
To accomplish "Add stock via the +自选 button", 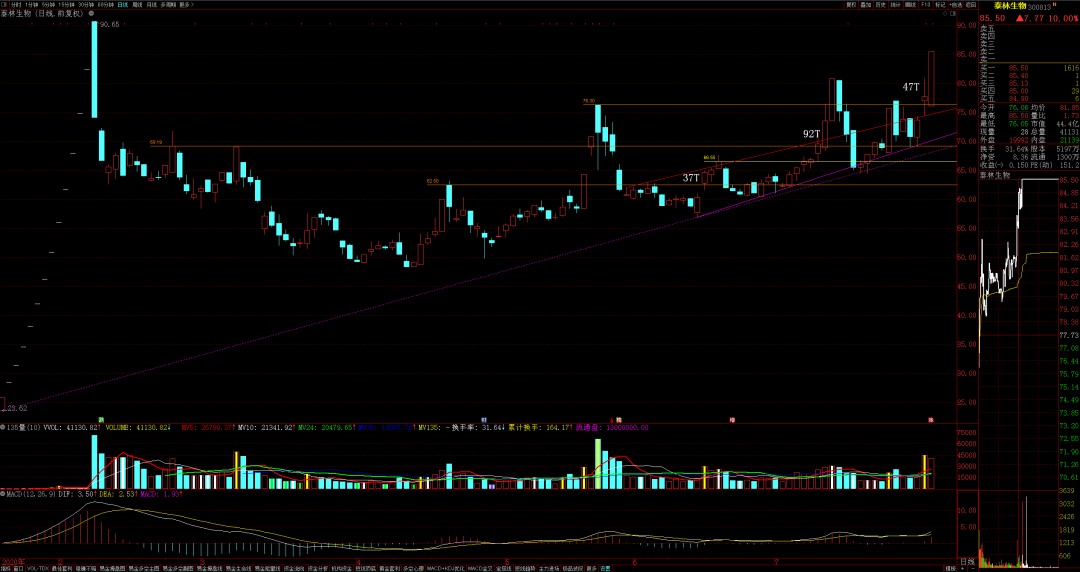I will coord(955,5).
